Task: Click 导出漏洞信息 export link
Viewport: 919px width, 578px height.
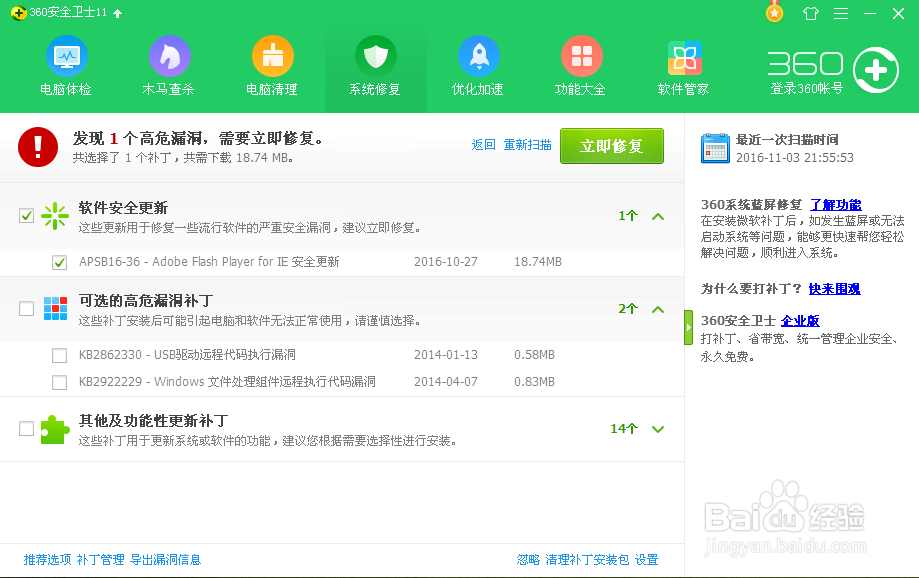Action: pos(165,560)
